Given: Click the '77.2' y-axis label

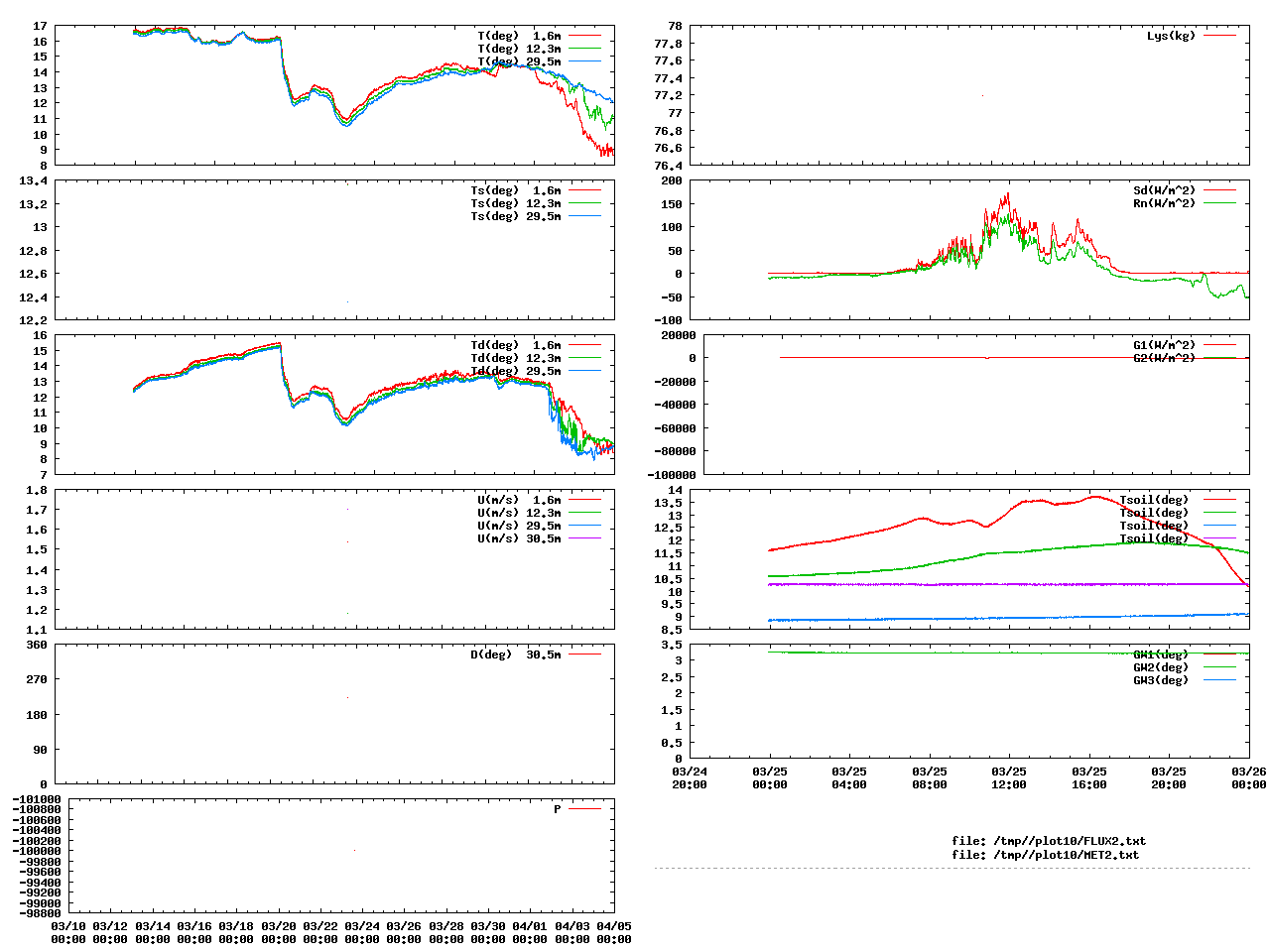Looking at the screenshot, I should point(668,95).
